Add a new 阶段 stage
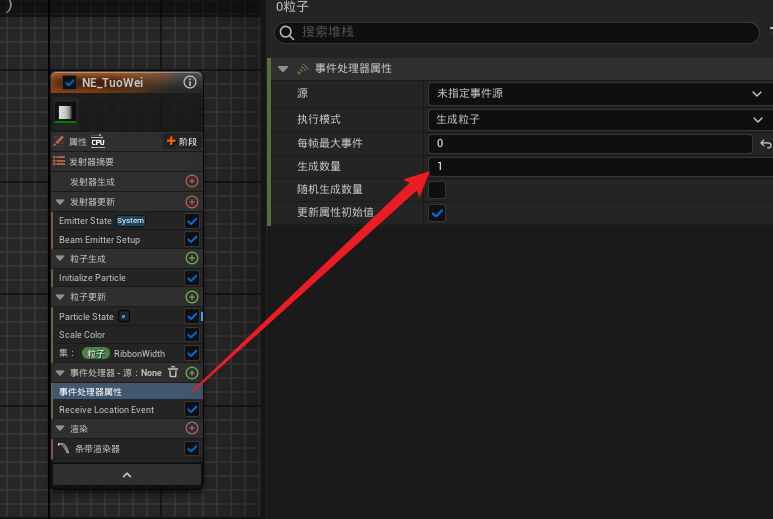Screen dimensions: 773x519 coord(181,141)
